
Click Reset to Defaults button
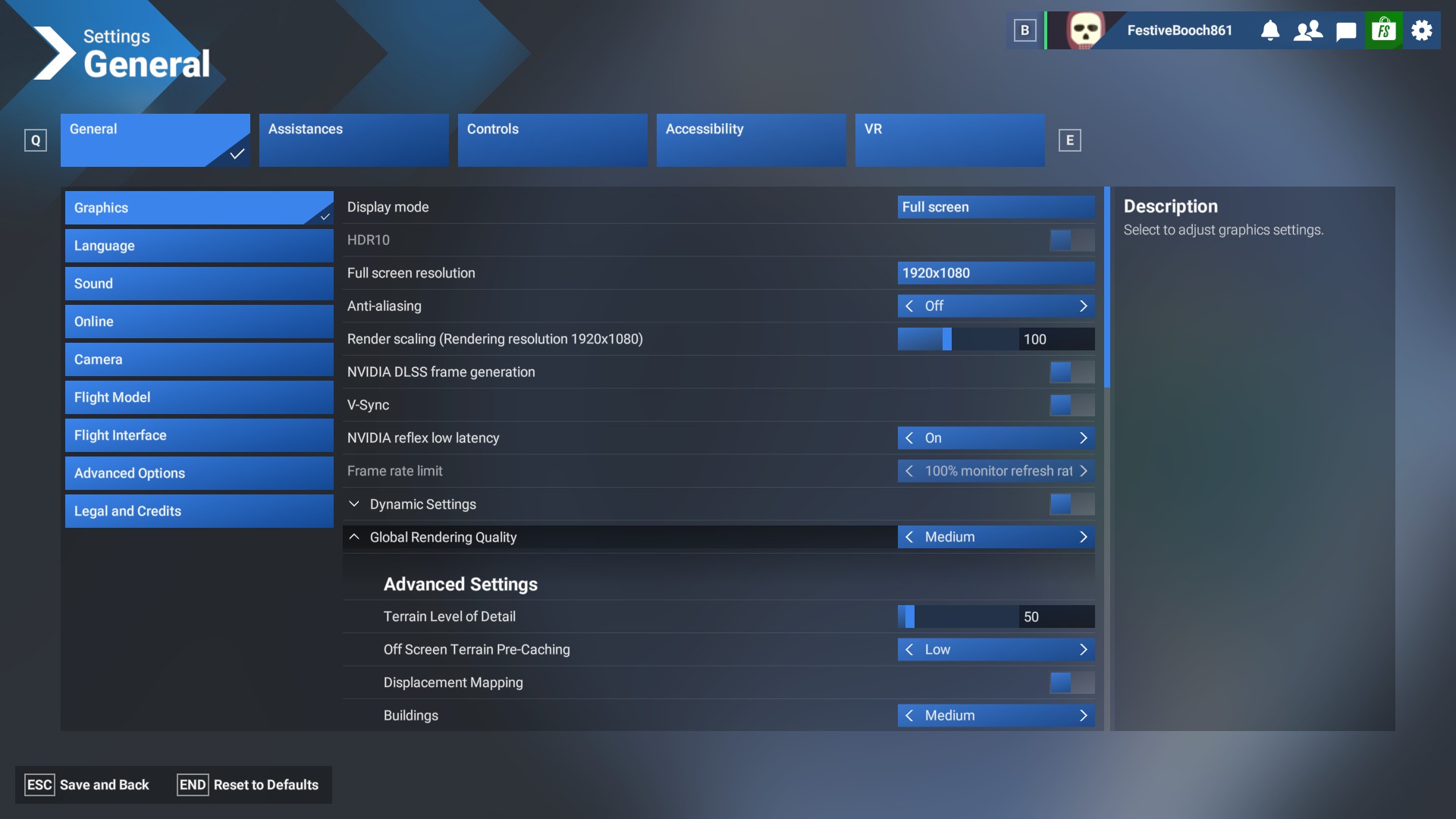(248, 785)
